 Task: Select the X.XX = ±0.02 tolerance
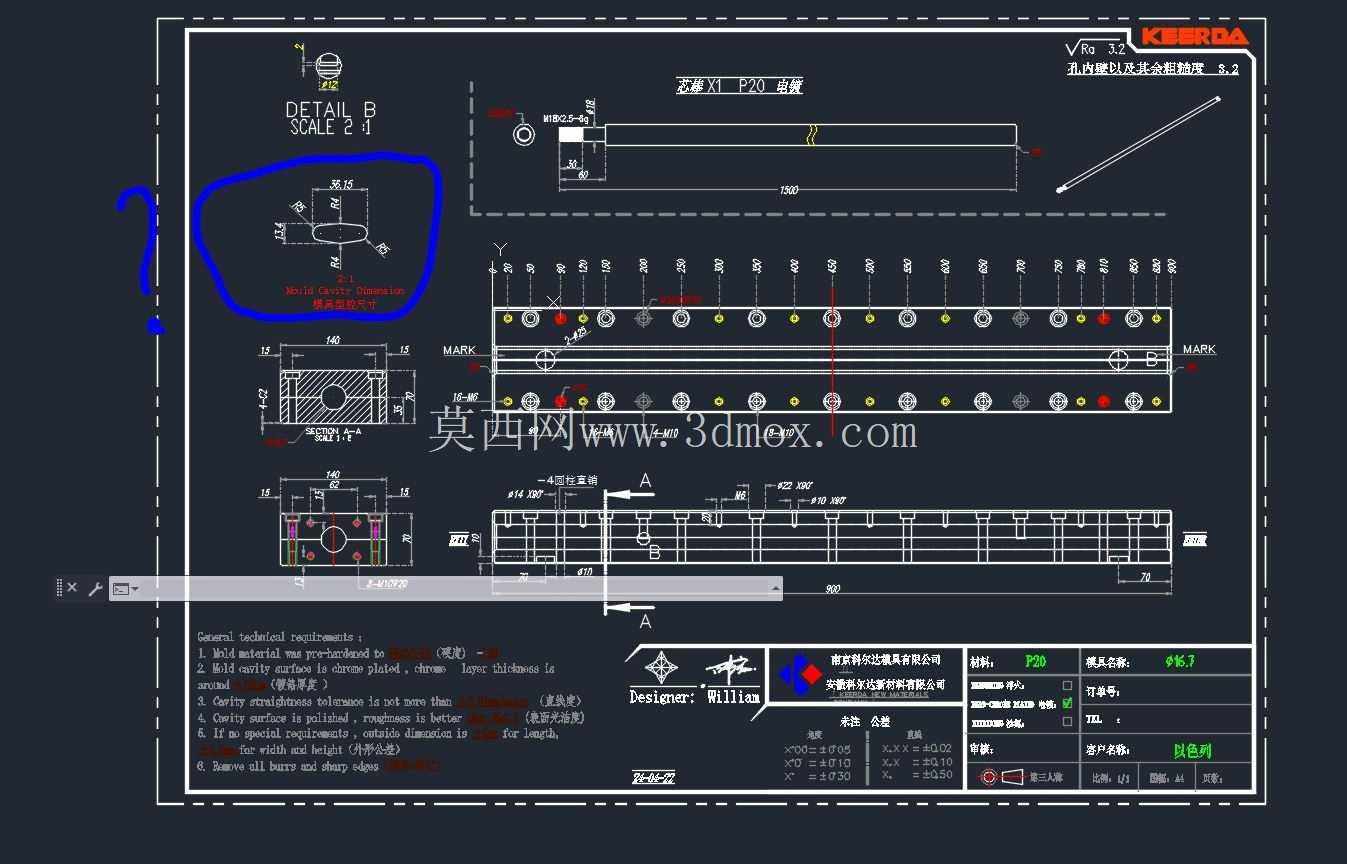coord(918,748)
